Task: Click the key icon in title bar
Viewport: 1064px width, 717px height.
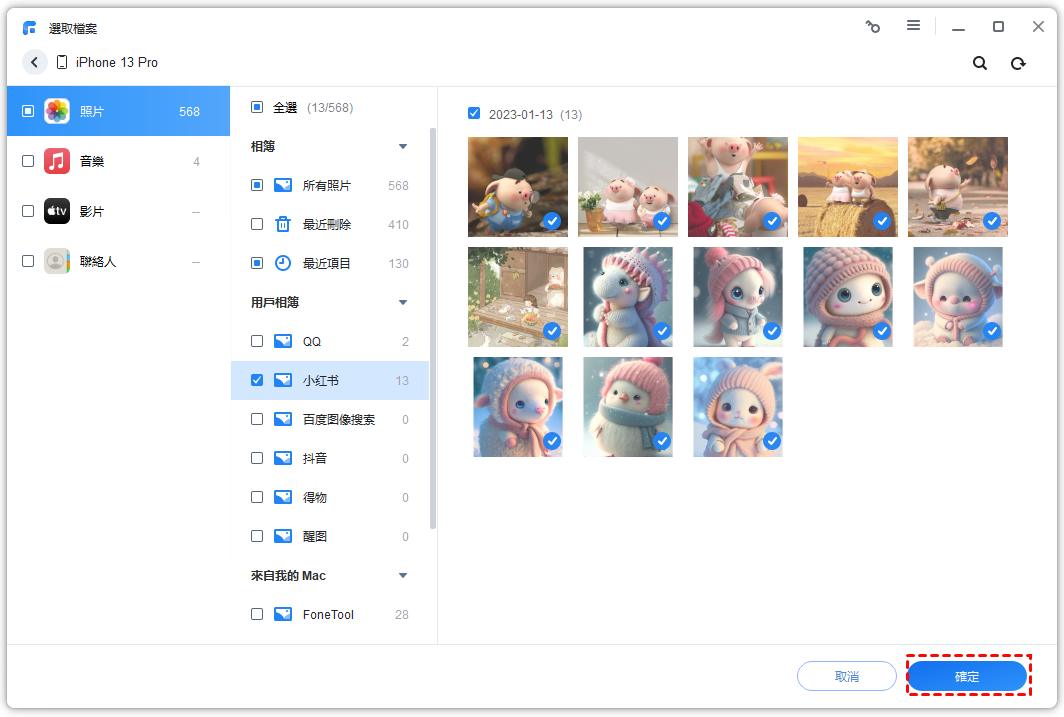Action: click(x=873, y=27)
